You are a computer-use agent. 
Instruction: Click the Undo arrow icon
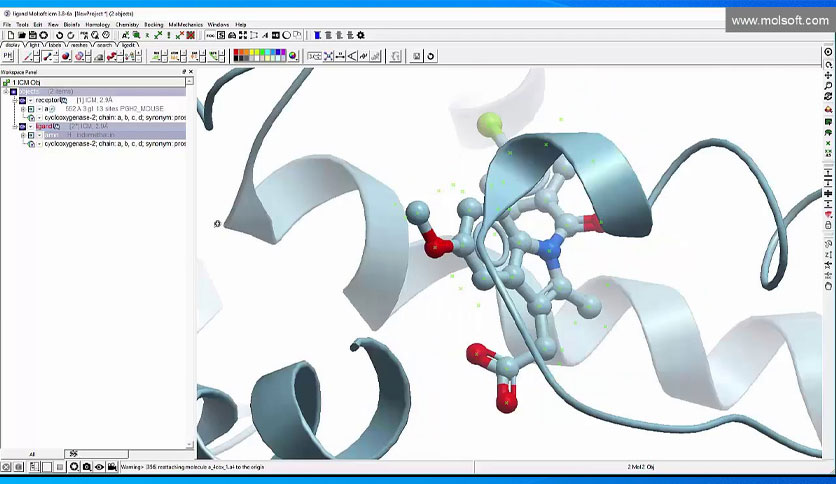pos(59,35)
